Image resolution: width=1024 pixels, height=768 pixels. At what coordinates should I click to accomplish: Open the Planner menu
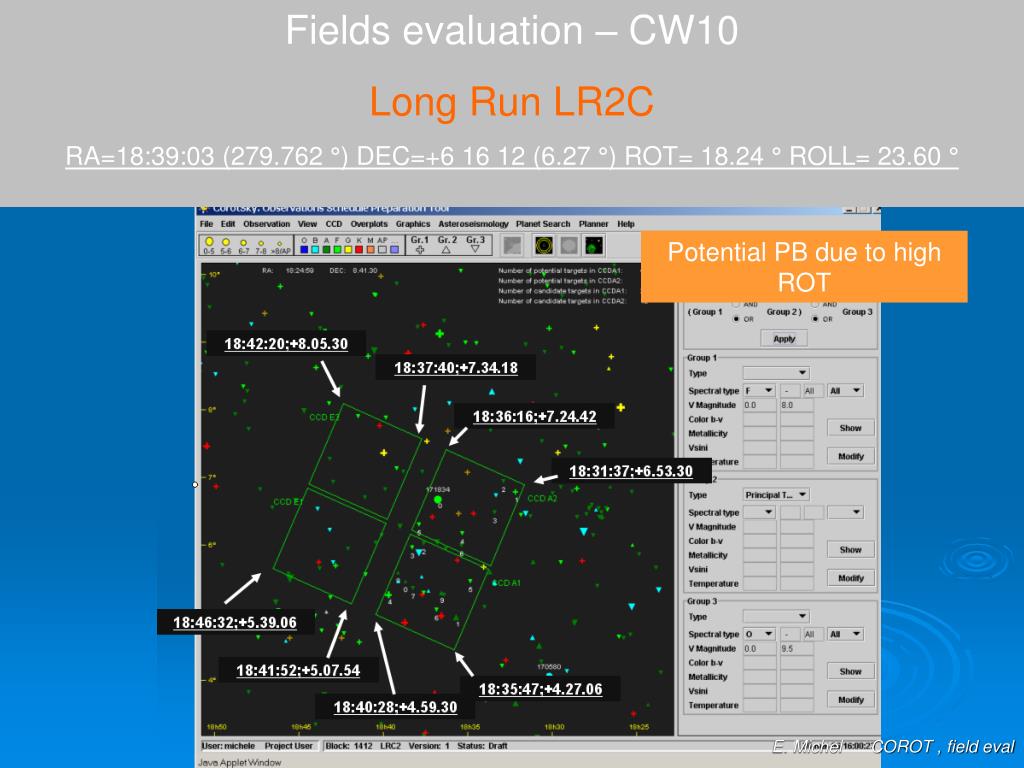tap(594, 224)
